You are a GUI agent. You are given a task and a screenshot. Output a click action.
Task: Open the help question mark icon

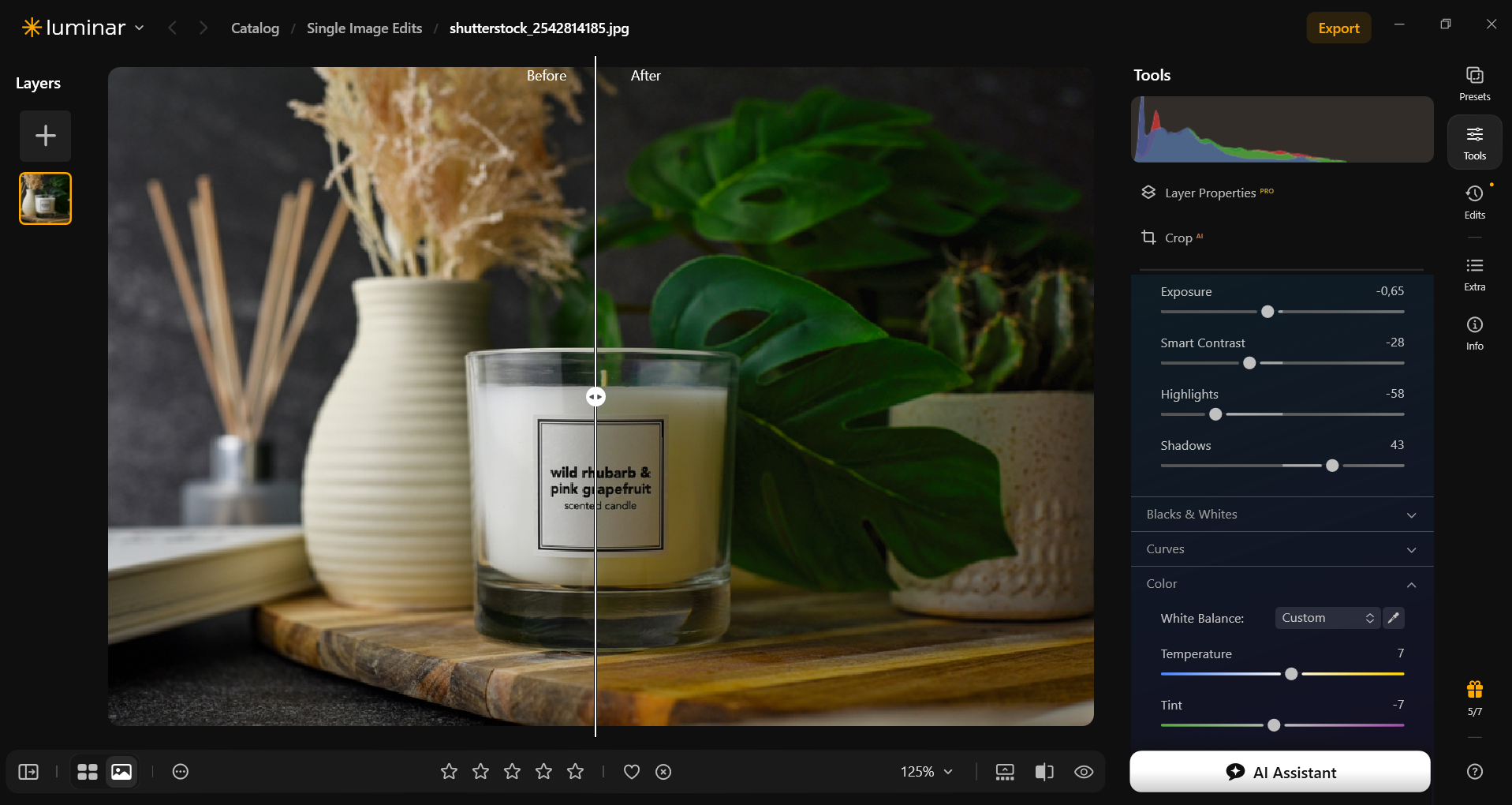[x=1474, y=772]
